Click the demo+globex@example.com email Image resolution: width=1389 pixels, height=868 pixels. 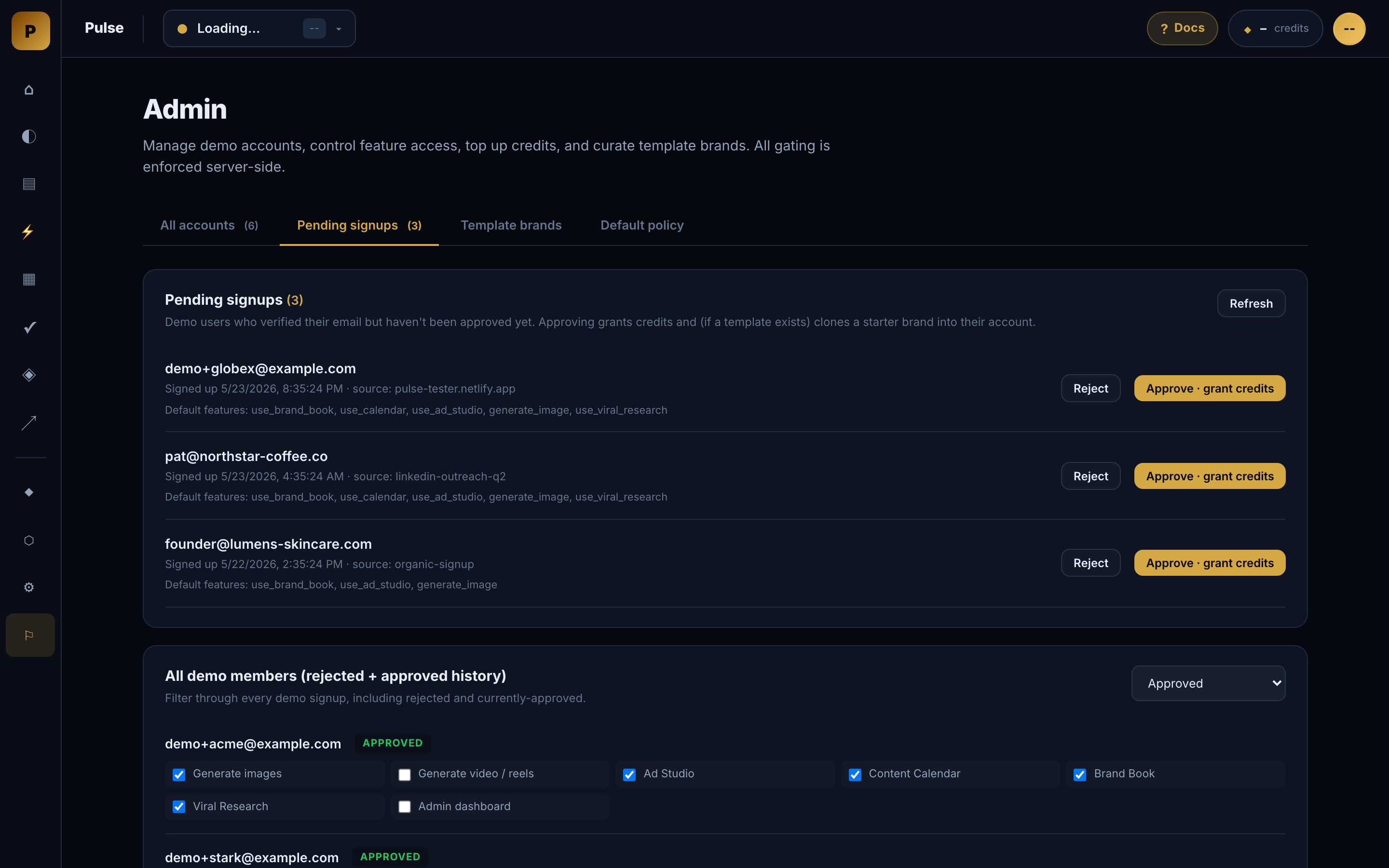260,368
